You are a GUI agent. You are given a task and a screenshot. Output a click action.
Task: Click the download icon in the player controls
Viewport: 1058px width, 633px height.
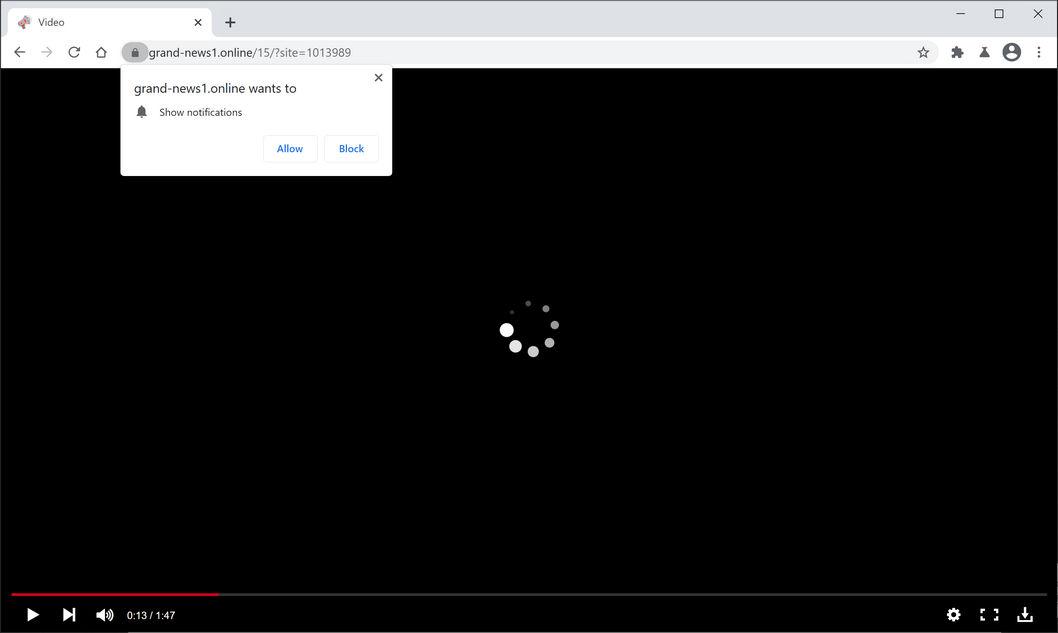(x=1025, y=615)
